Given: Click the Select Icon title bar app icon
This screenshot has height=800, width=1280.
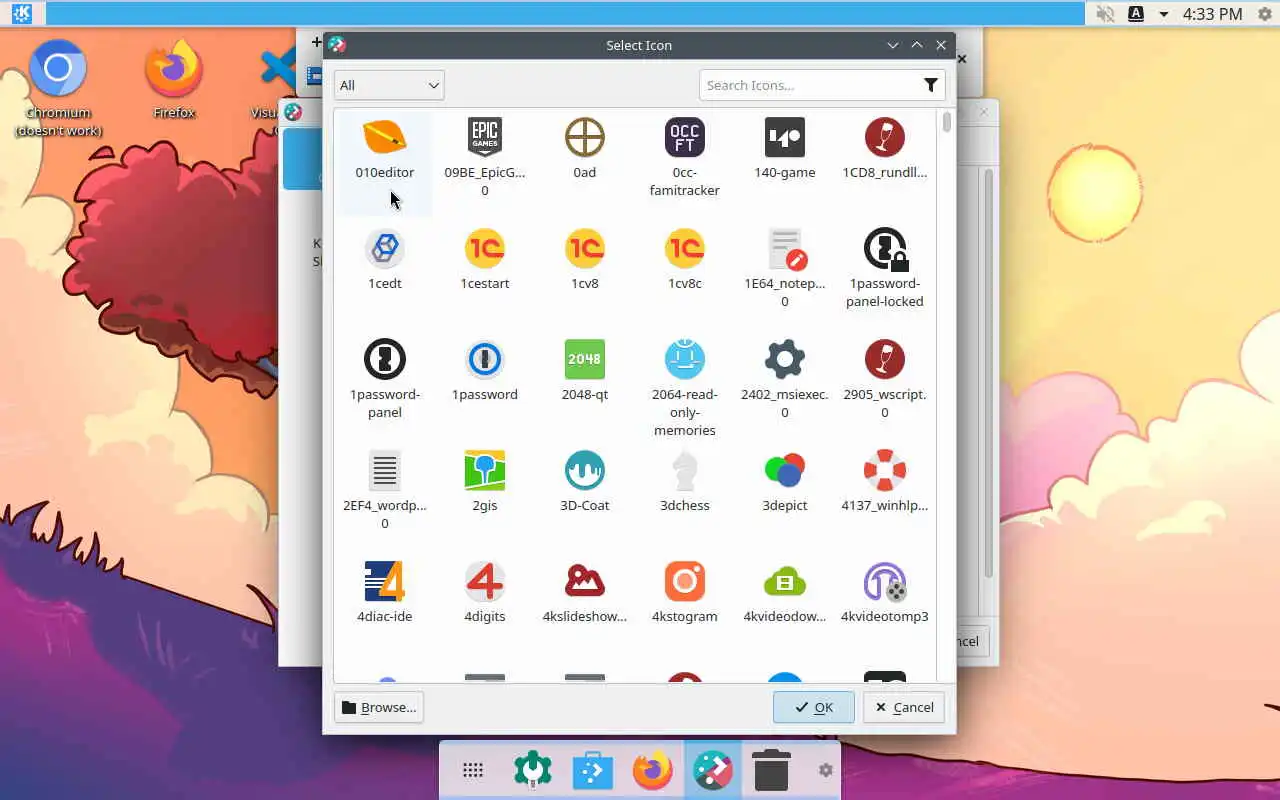Looking at the screenshot, I should coord(337,45).
